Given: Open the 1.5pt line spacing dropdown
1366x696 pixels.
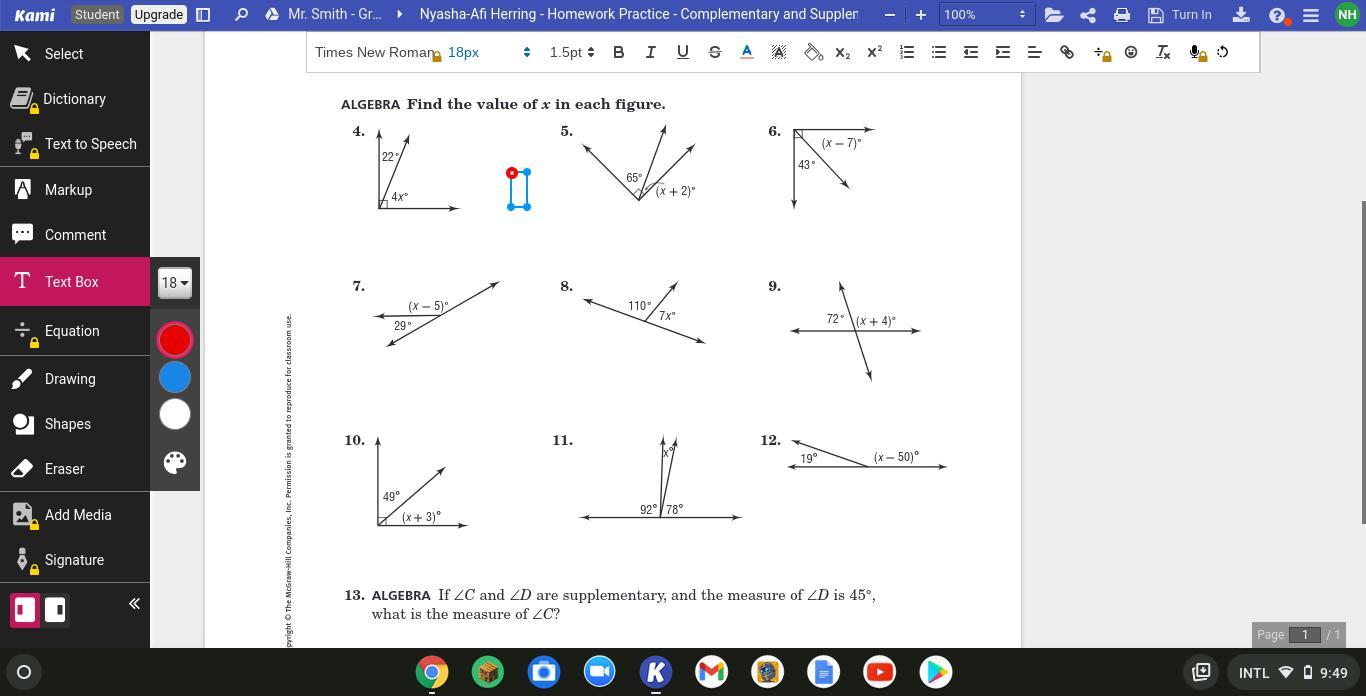Looking at the screenshot, I should (x=571, y=52).
